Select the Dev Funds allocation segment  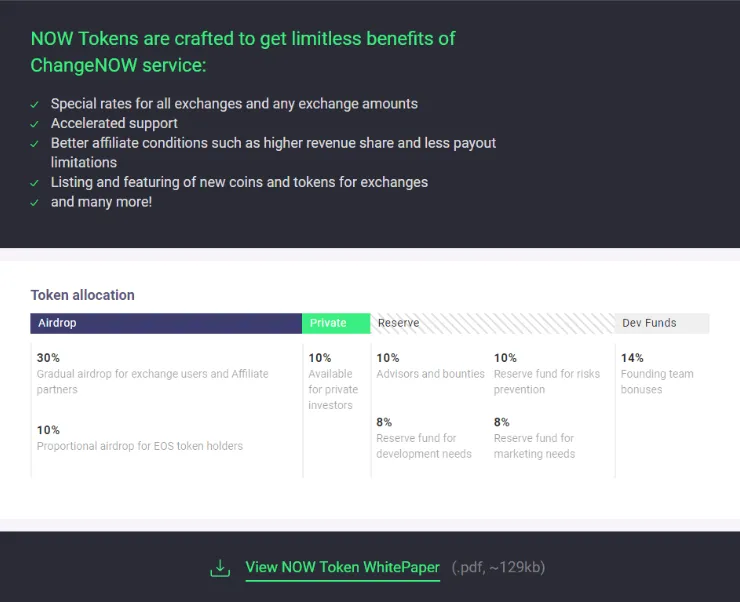point(662,323)
